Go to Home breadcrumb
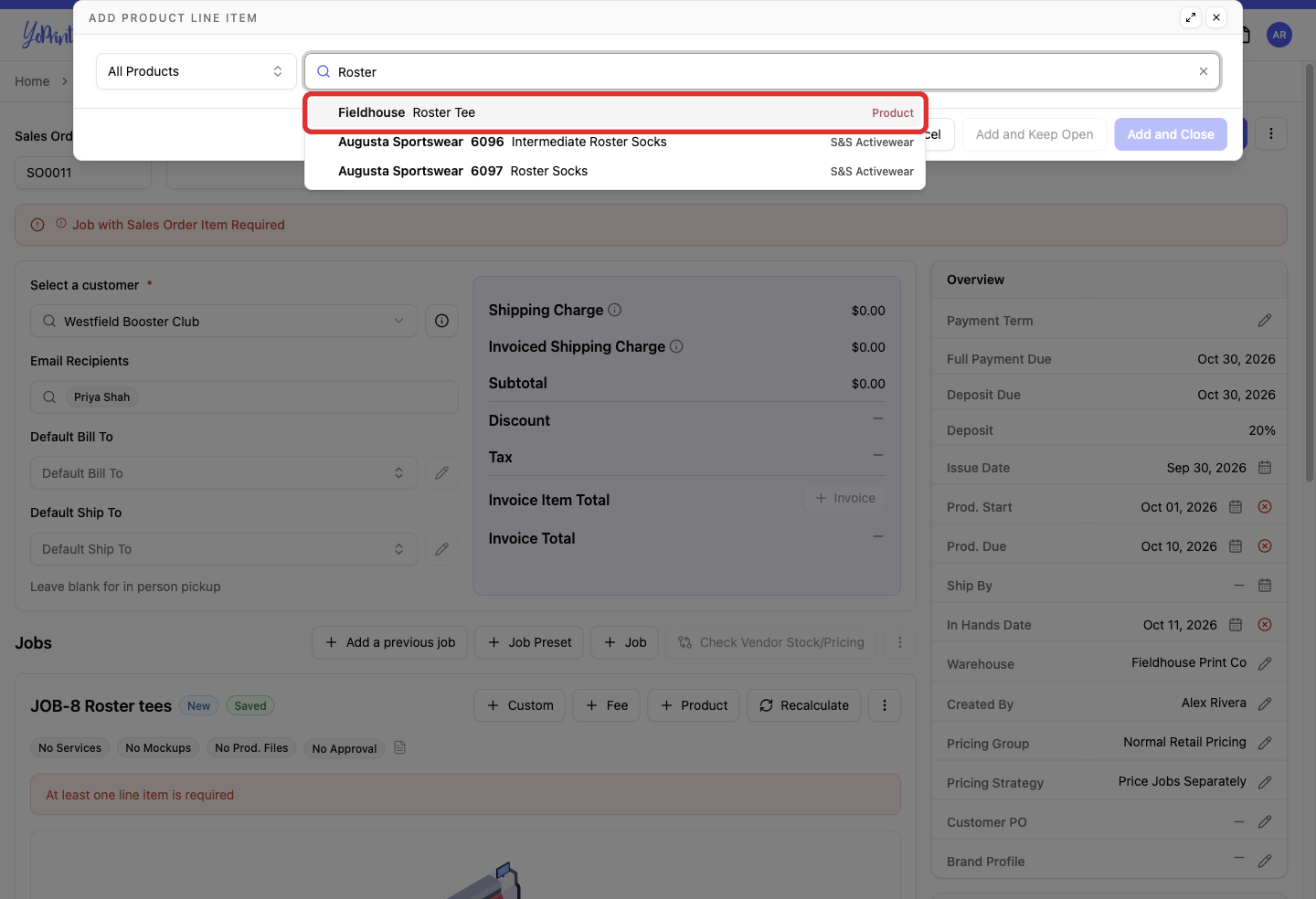Image resolution: width=1316 pixels, height=899 pixels. pos(32,81)
